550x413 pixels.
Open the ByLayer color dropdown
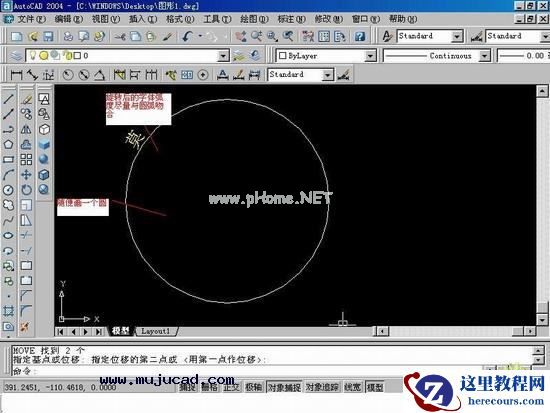tap(370, 56)
